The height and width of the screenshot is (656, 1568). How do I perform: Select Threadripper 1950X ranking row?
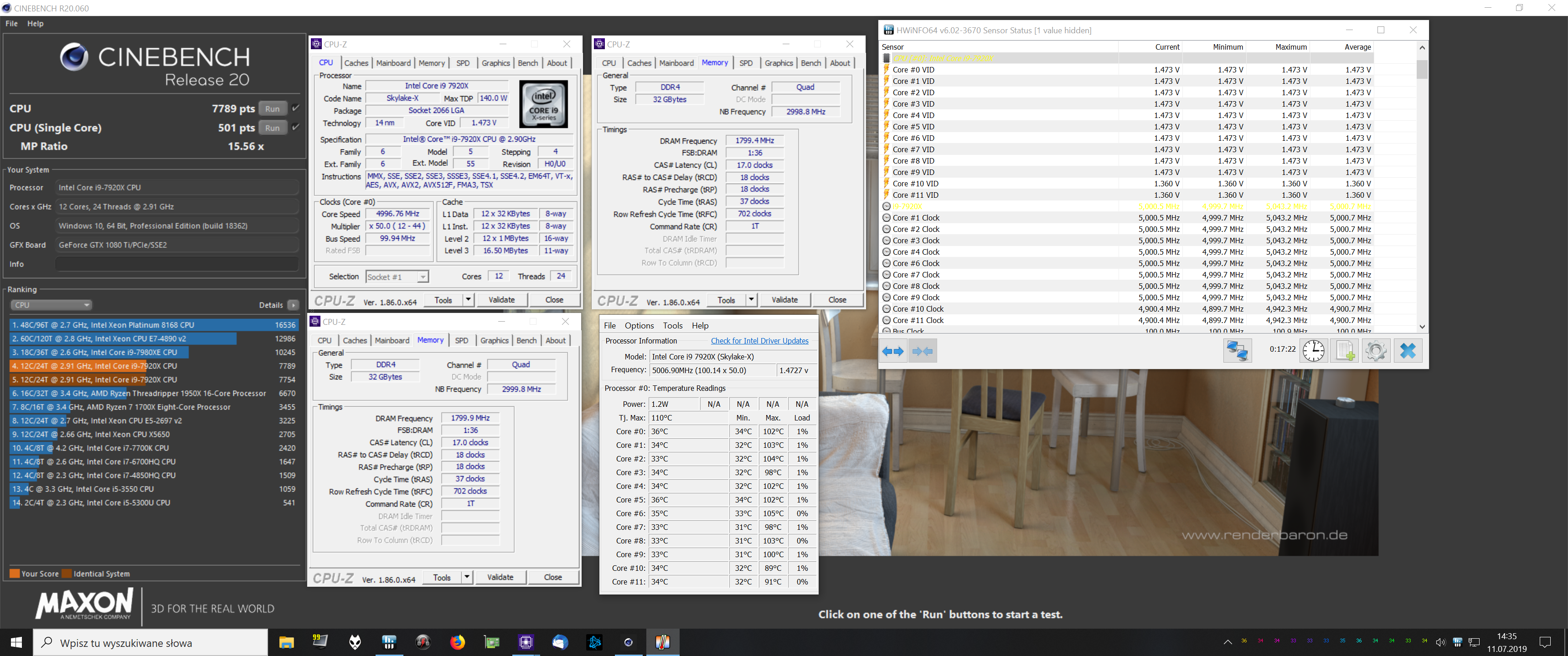pyautogui.click(x=154, y=393)
